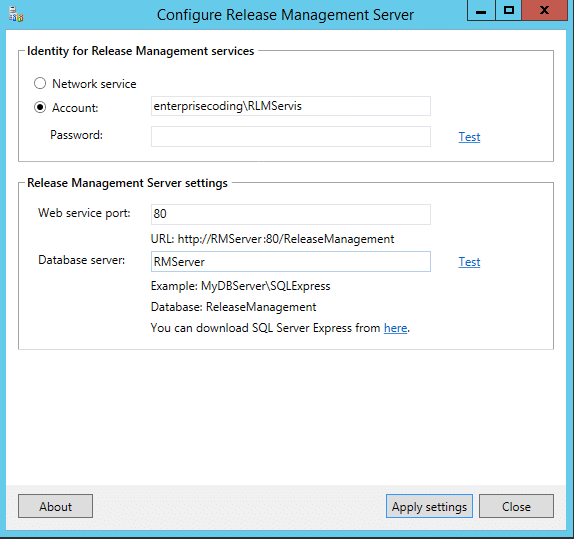Focus the Account field containing enterprisecoding\RLMServis

pos(291,106)
